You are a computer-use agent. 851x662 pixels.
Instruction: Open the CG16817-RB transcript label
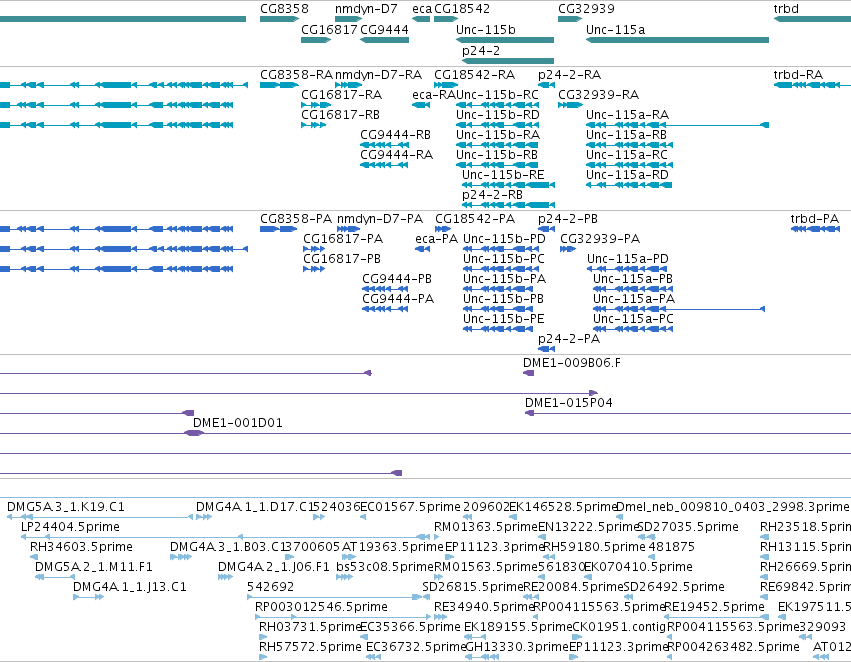[340, 115]
